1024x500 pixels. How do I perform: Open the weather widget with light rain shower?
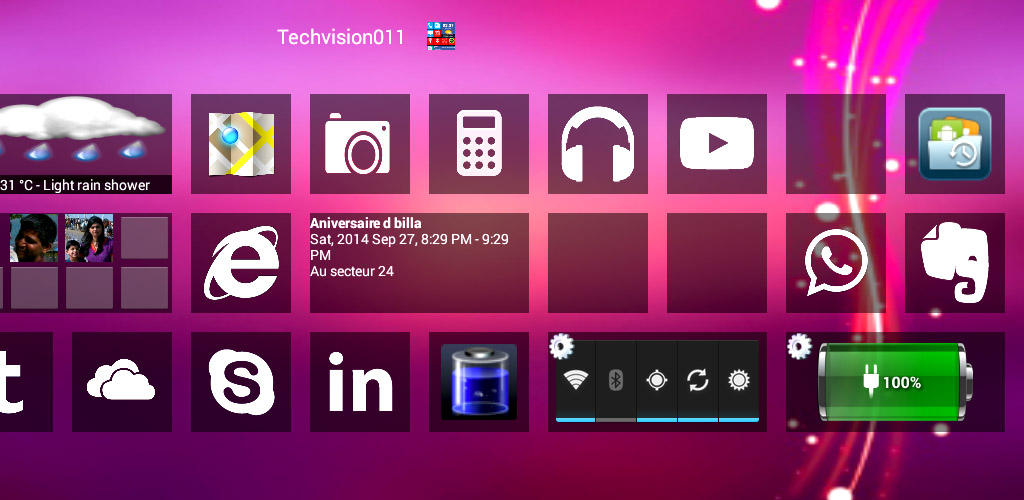coord(86,144)
